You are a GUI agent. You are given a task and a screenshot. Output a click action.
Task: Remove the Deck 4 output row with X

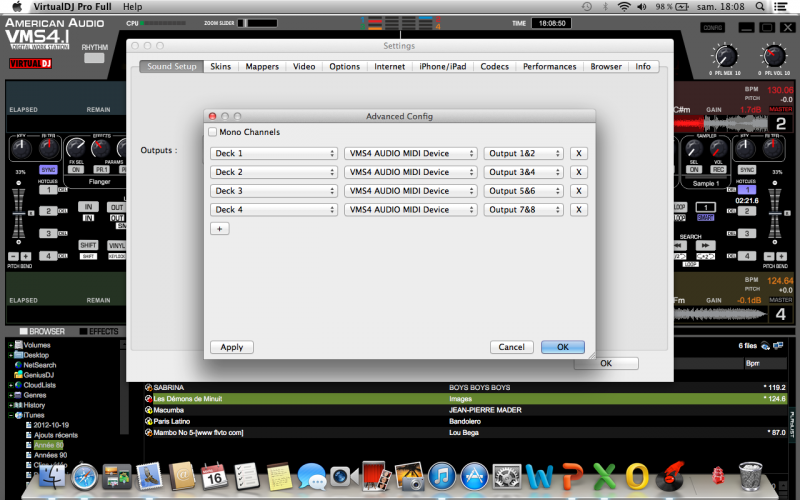(579, 210)
